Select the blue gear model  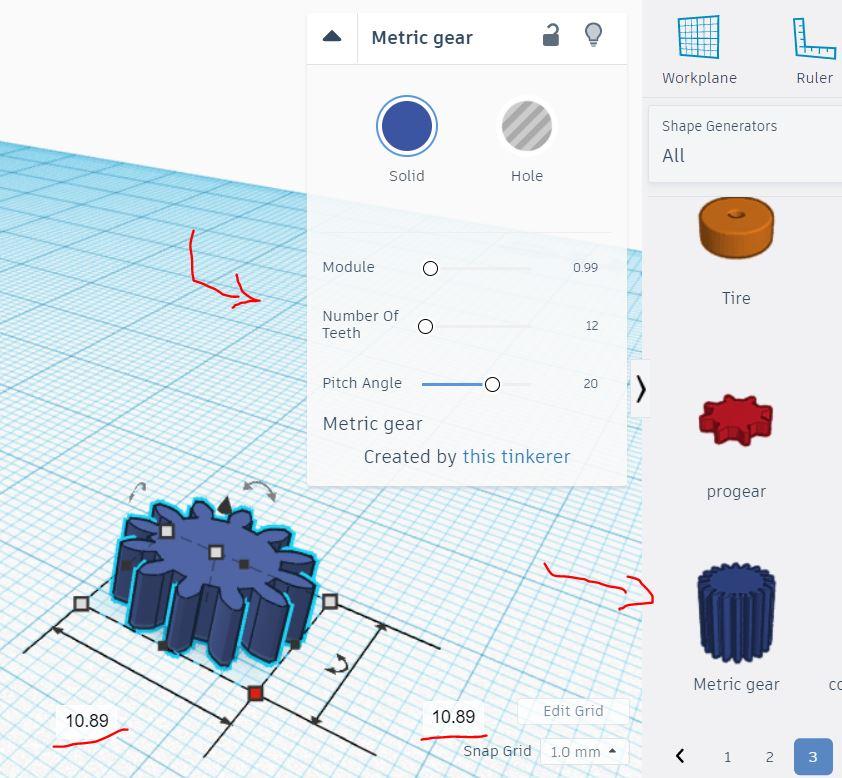pyautogui.click(x=215, y=583)
